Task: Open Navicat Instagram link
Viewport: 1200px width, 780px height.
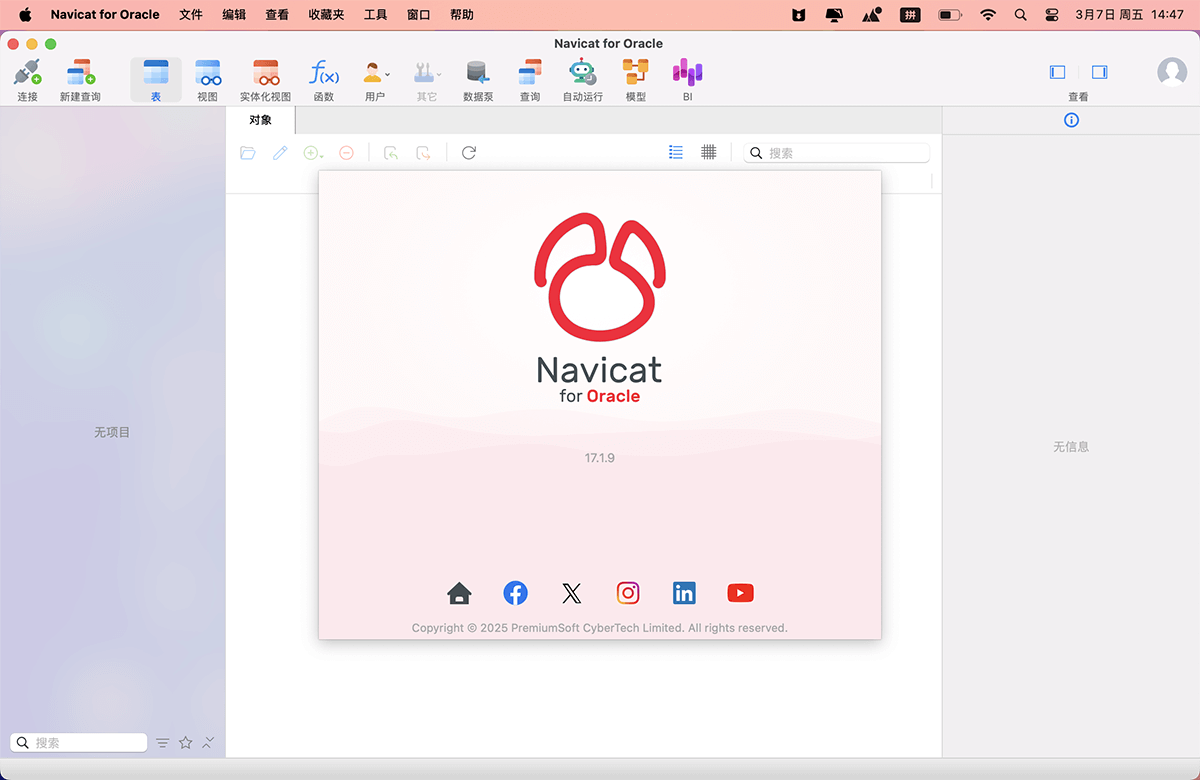Action: tap(628, 593)
